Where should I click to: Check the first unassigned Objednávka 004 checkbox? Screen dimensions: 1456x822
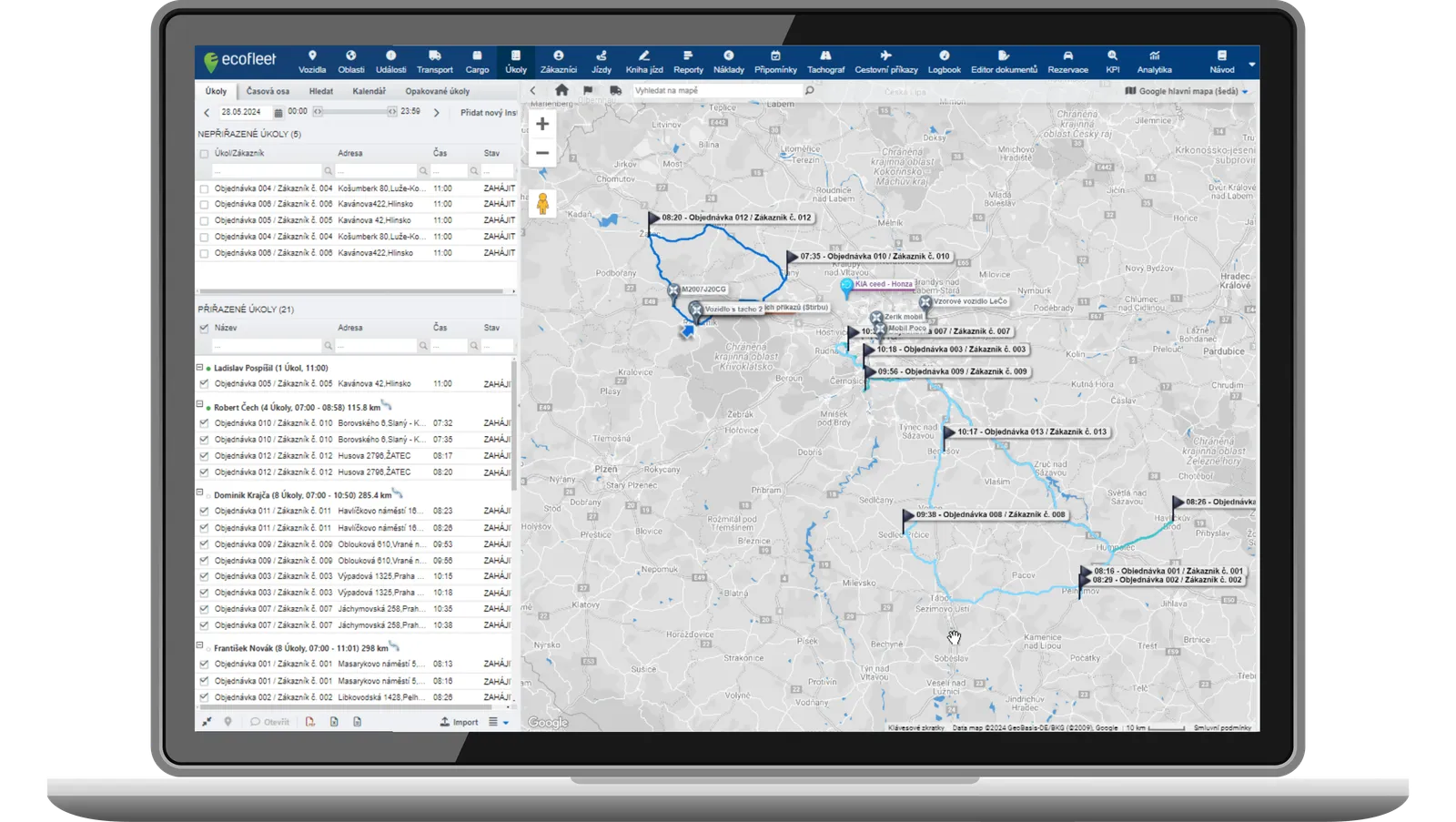click(204, 189)
